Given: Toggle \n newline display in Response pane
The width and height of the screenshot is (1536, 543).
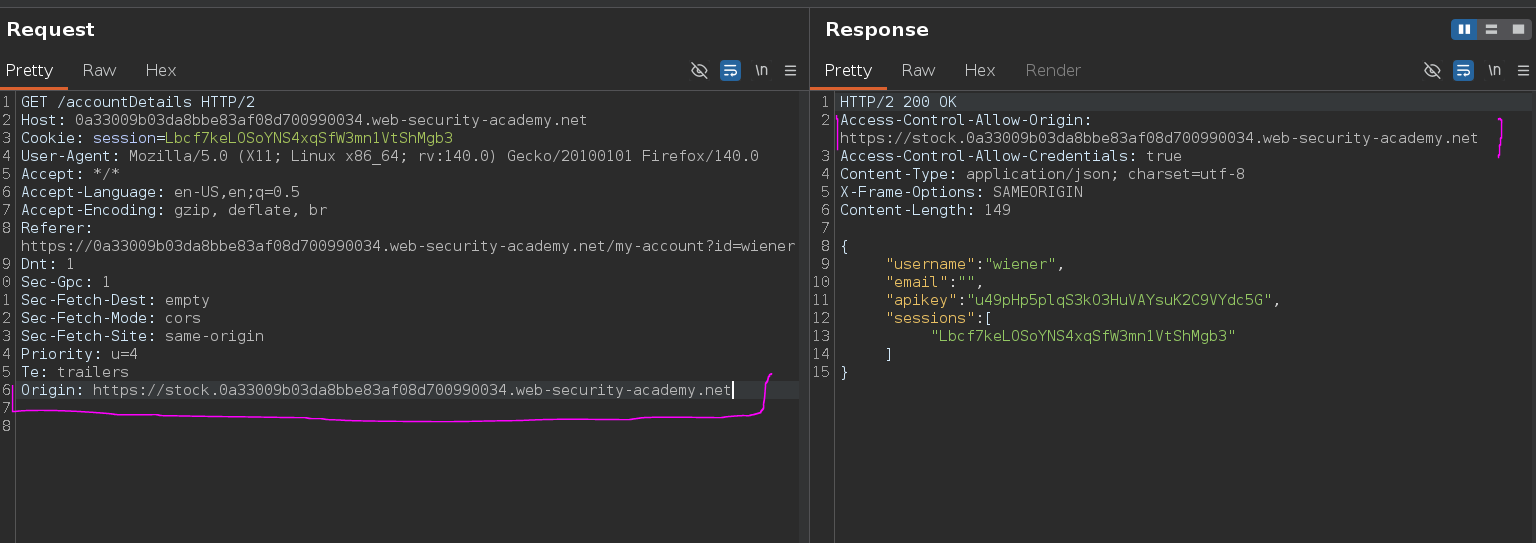Looking at the screenshot, I should tap(1495, 70).
